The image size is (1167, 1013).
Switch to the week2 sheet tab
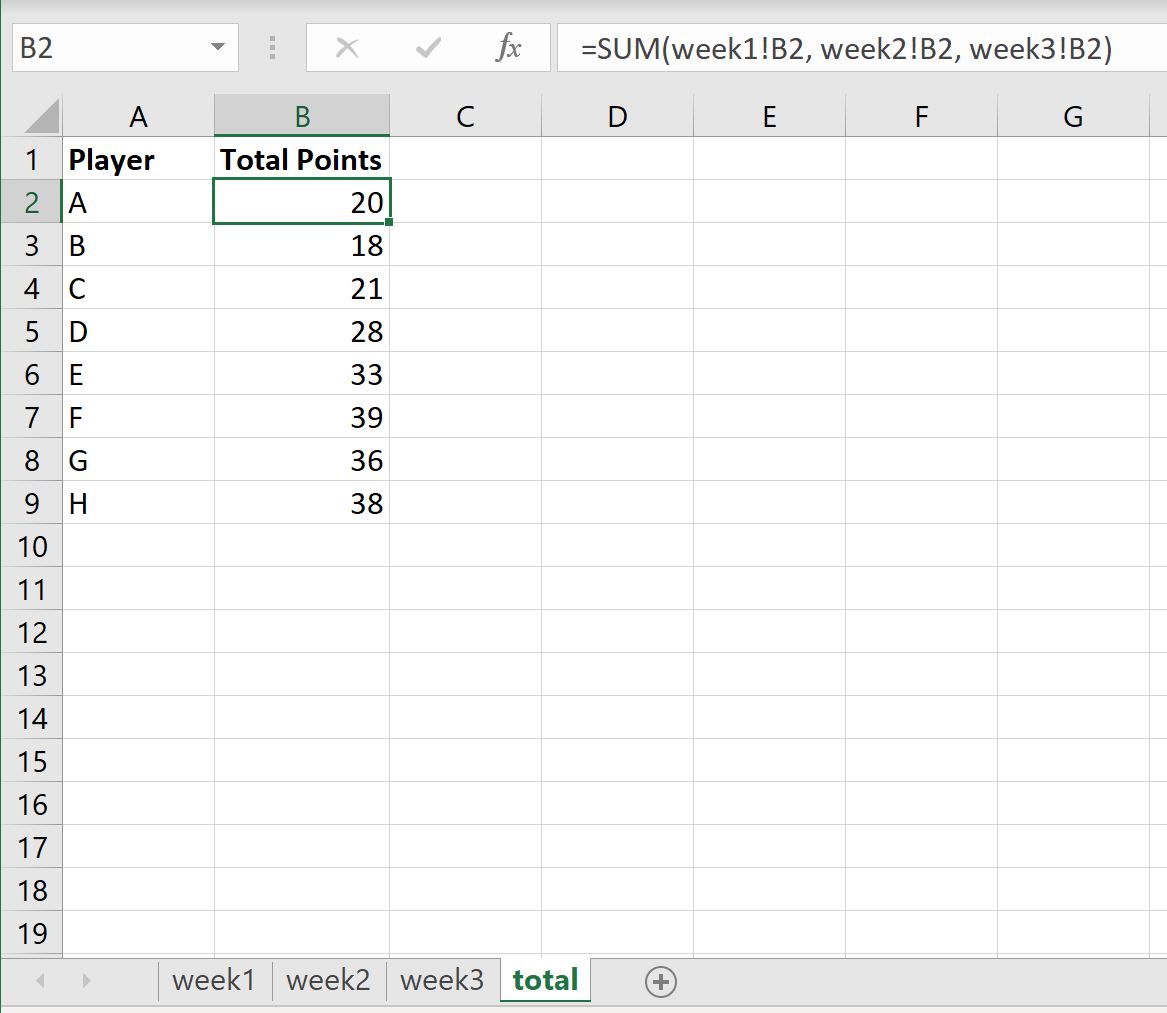coord(328,980)
